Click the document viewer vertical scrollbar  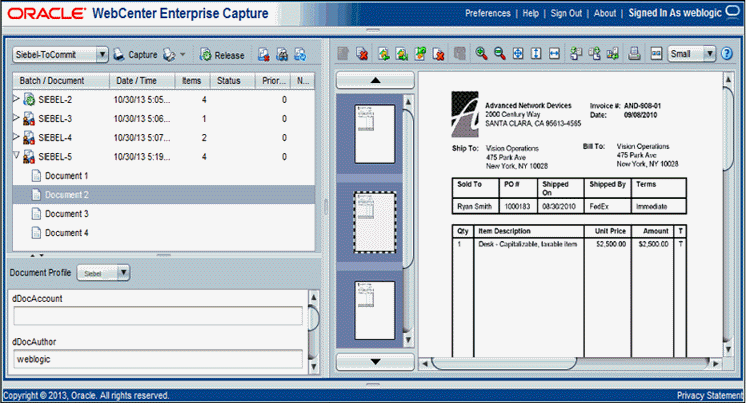click(x=728, y=214)
